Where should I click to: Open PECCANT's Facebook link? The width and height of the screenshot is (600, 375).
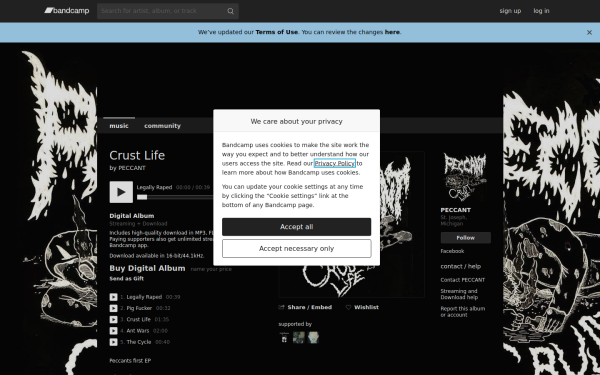[452, 251]
